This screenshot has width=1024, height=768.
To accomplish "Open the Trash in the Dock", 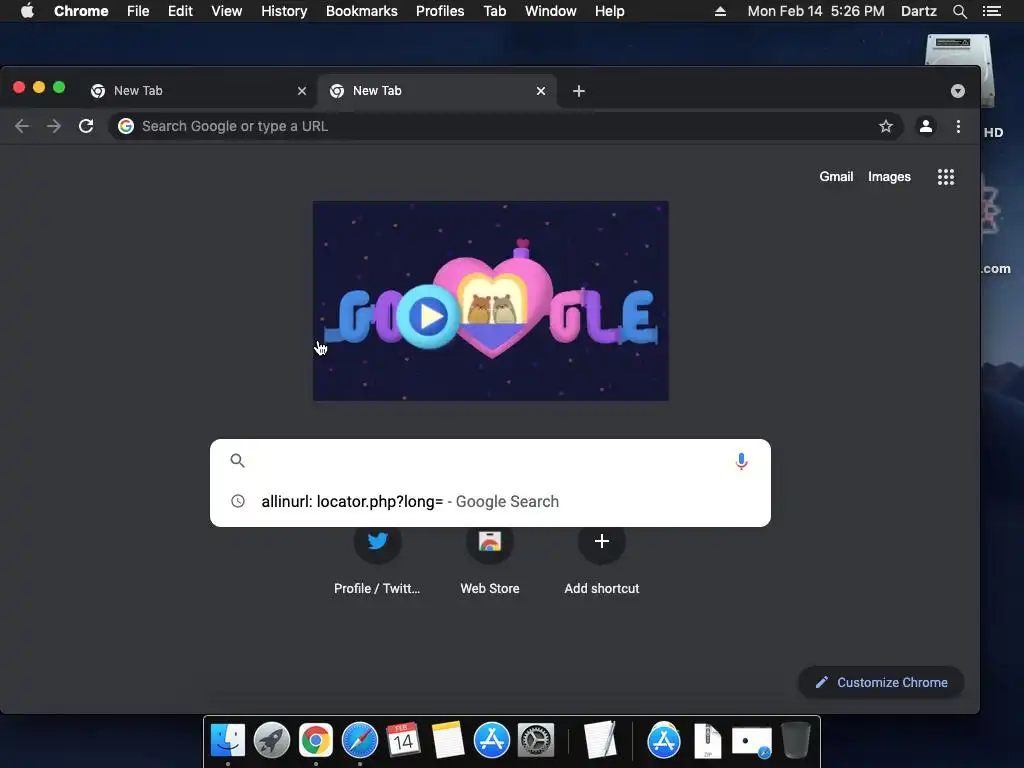I will [795, 741].
